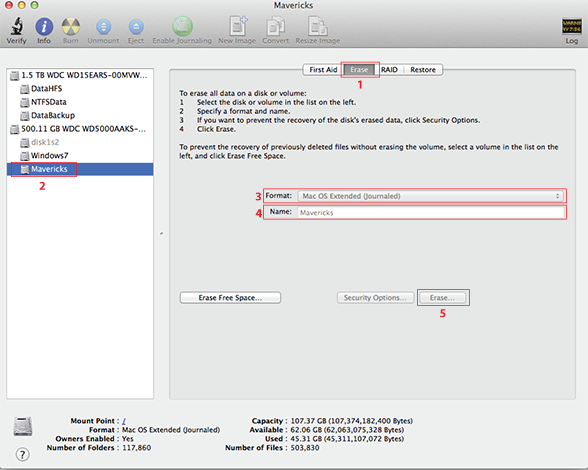This screenshot has height=470, width=588.
Task: Click the Capacity value 107.37 GB
Action: (351, 421)
